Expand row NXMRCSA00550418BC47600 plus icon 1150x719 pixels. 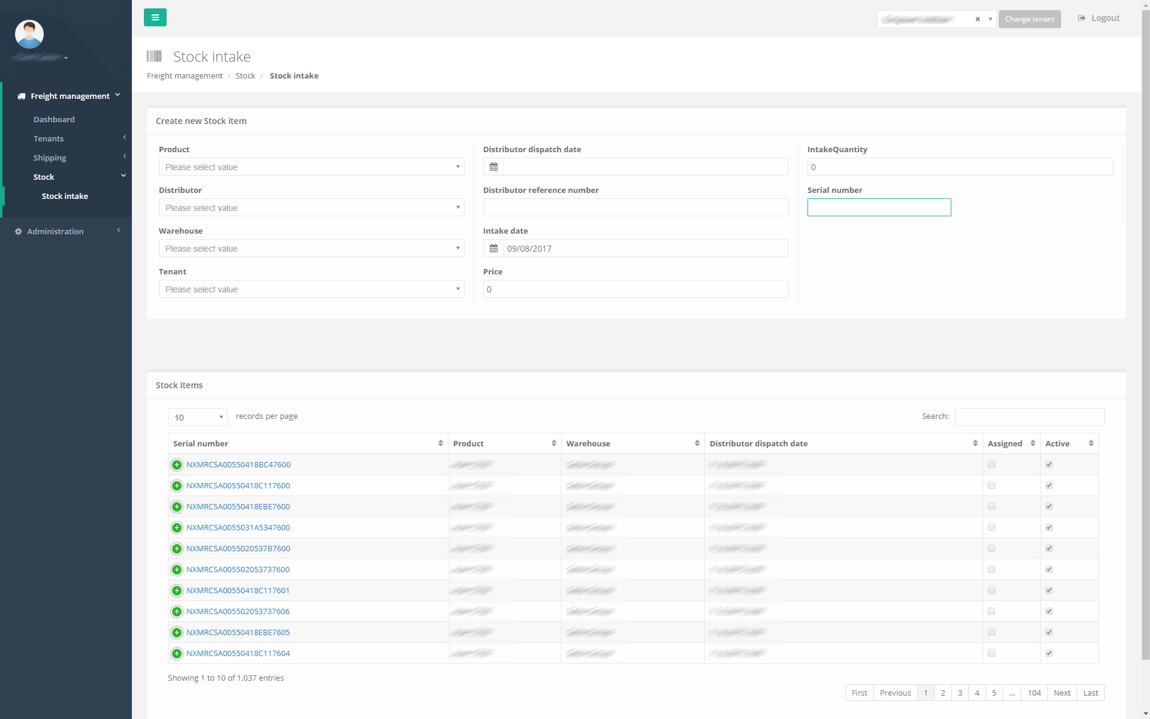click(177, 464)
